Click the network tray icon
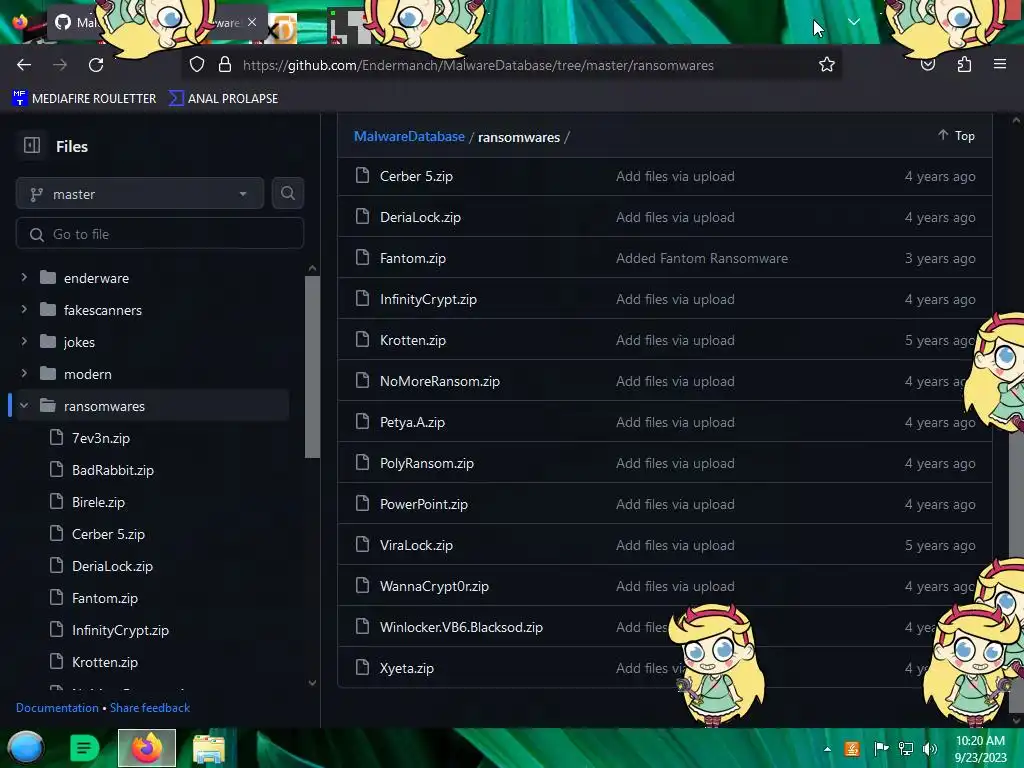Image resolution: width=1024 pixels, height=768 pixels. point(906,749)
